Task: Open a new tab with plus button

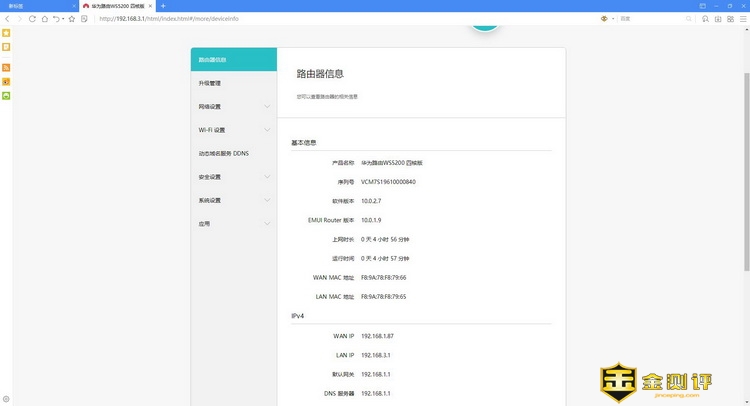Action: 163,6
